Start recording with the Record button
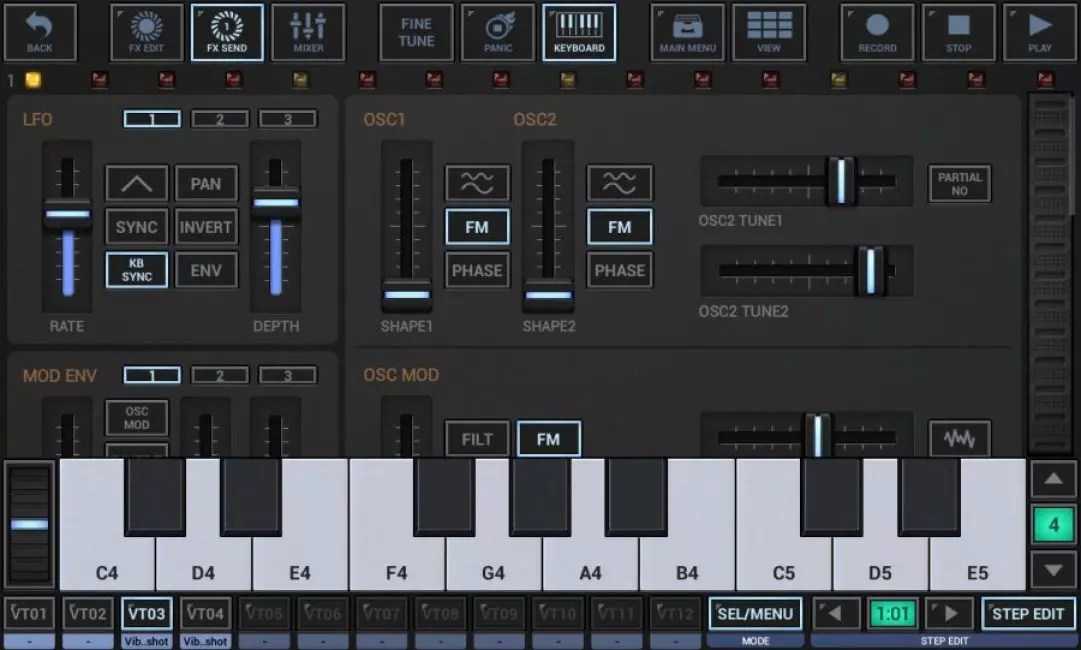 [877, 32]
